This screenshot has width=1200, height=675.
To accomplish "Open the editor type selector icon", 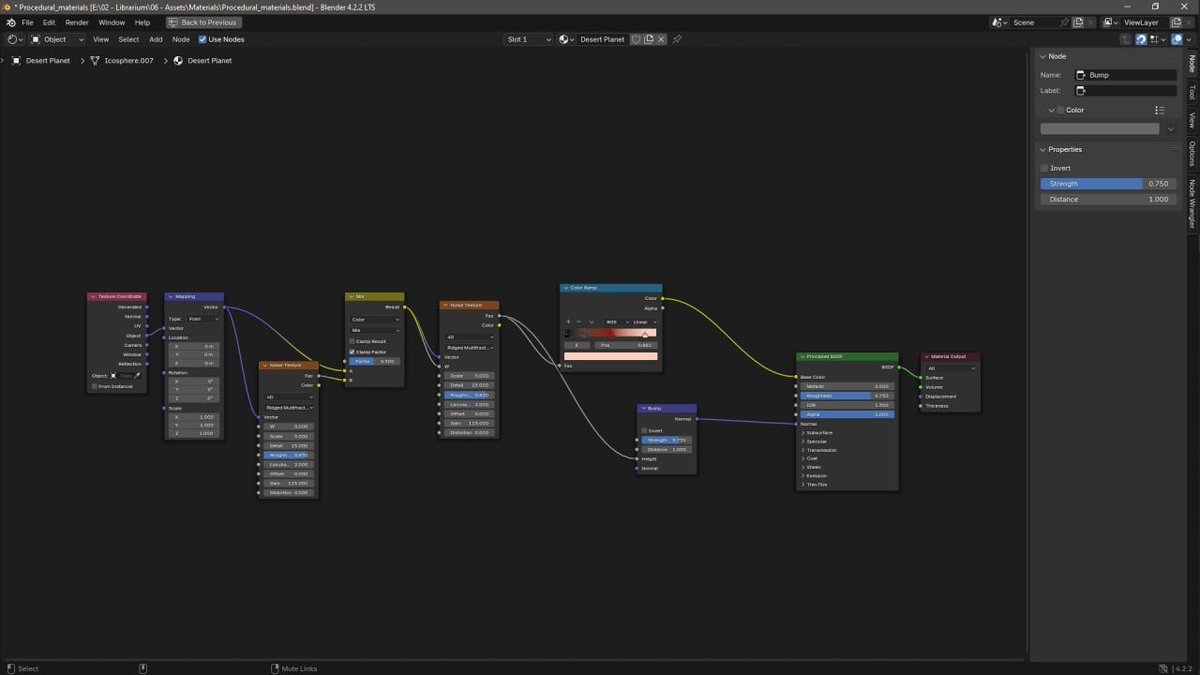I will click(10, 39).
